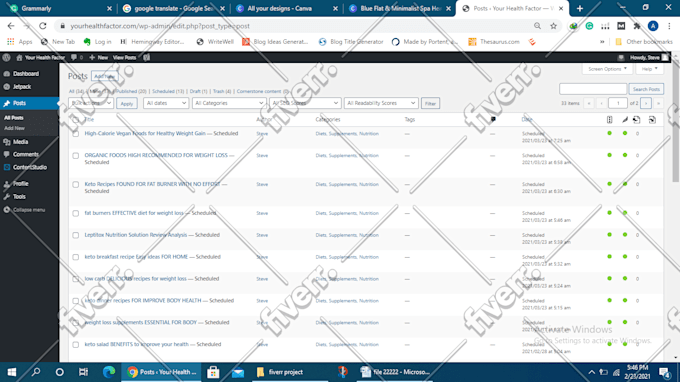Sort by readability score feather icon
The height and width of the screenshot is (382, 680).
[624, 120]
